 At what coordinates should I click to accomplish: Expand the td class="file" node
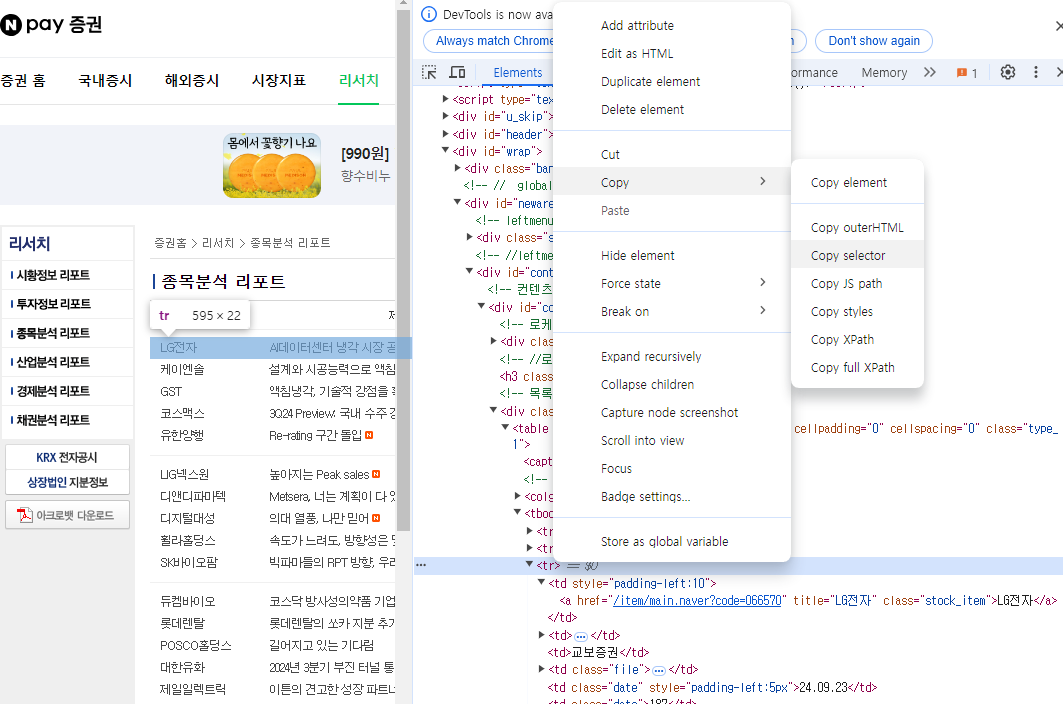[542, 669]
